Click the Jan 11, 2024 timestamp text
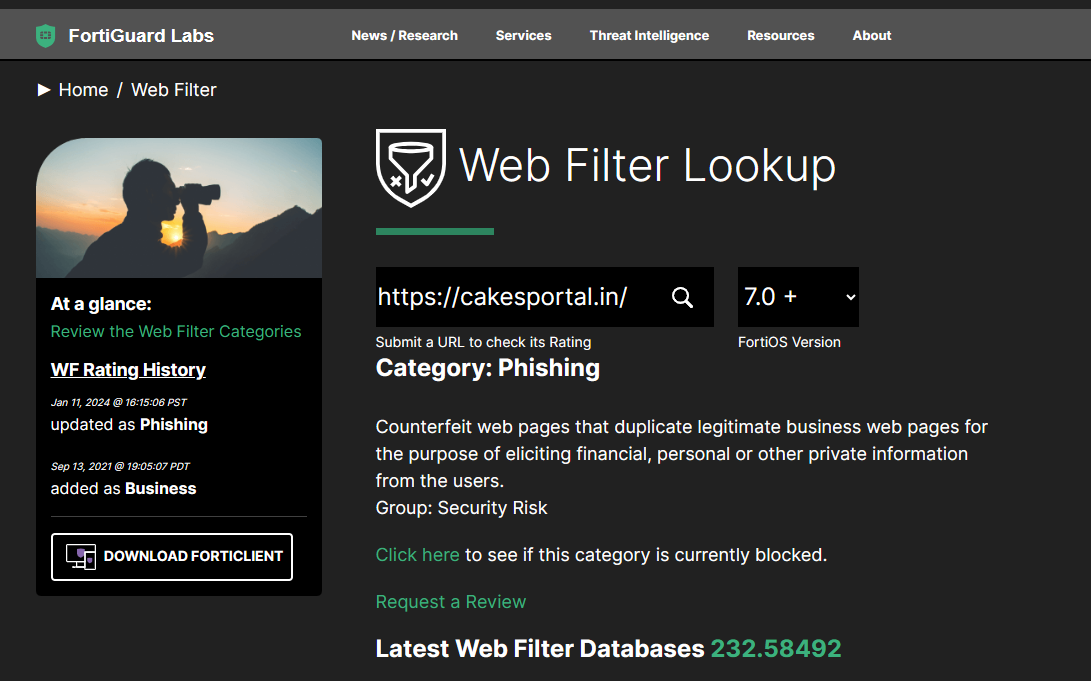Screen dimensions: 1091x681 pos(118,402)
